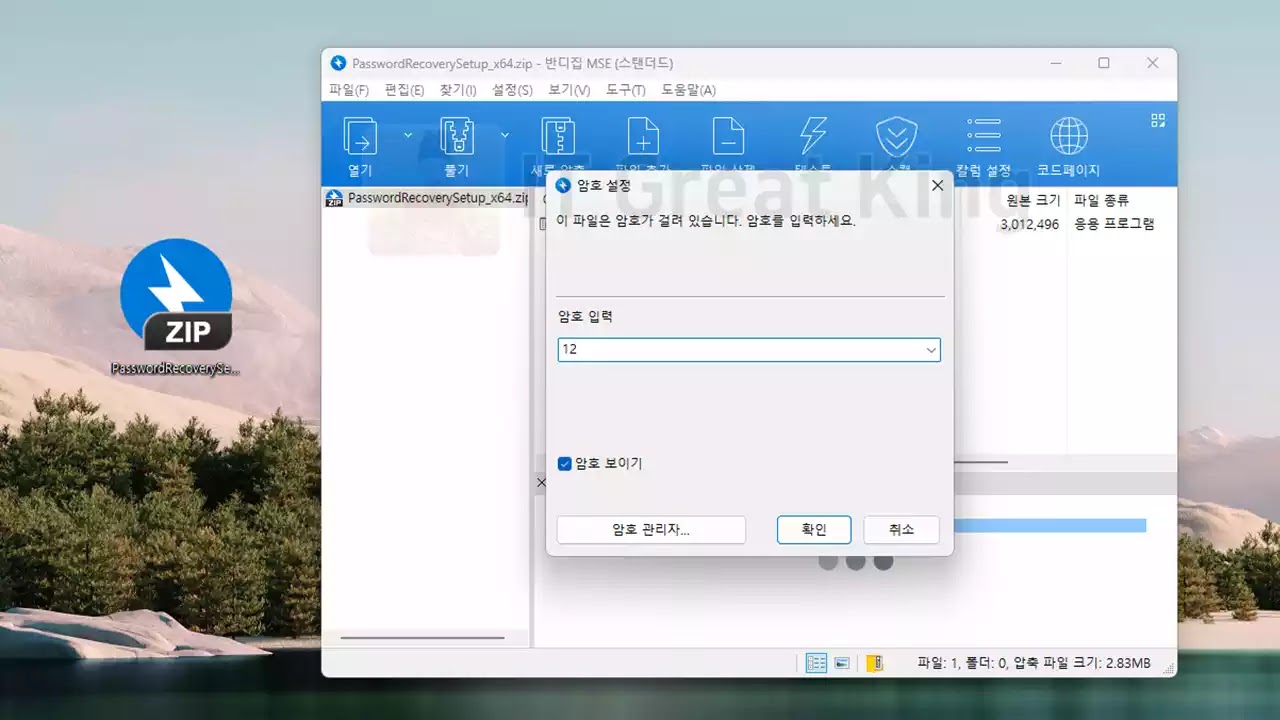Click the 취소 button
1280x720 pixels.
pos(901,530)
